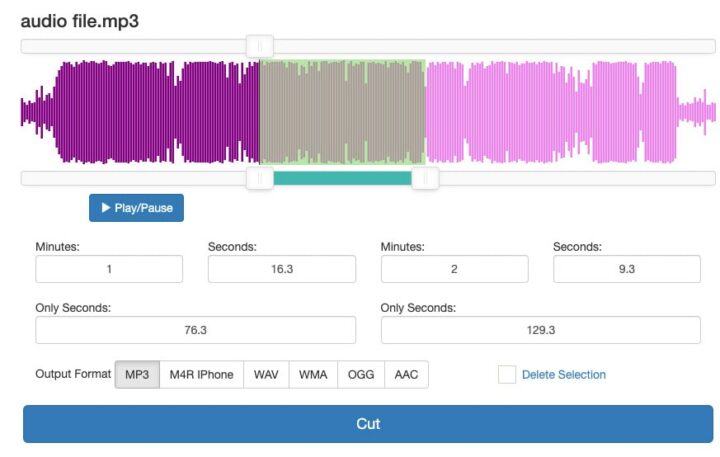The image size is (720, 457).
Task: Choose WMA as output format
Action: pos(313,375)
